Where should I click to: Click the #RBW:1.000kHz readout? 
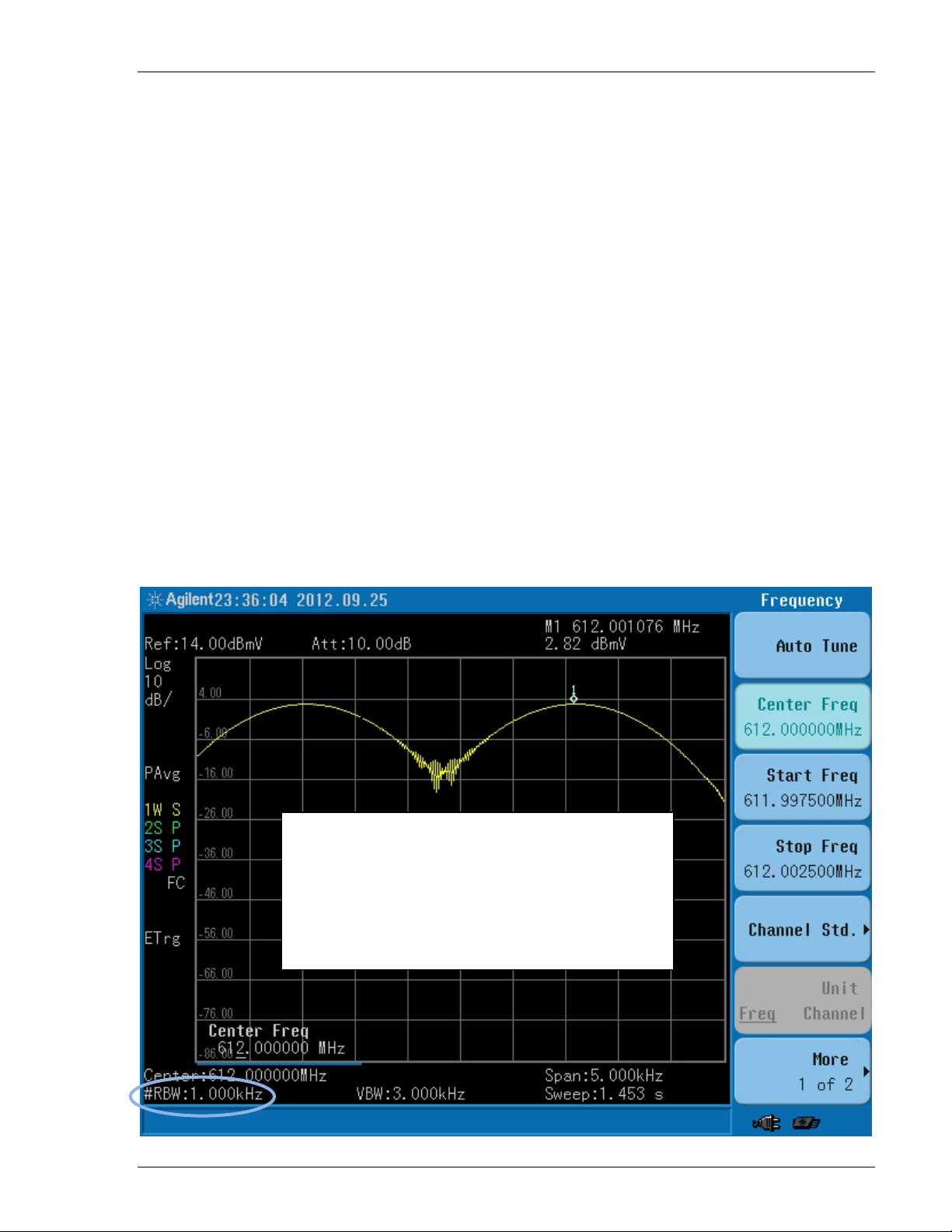pos(204,1094)
